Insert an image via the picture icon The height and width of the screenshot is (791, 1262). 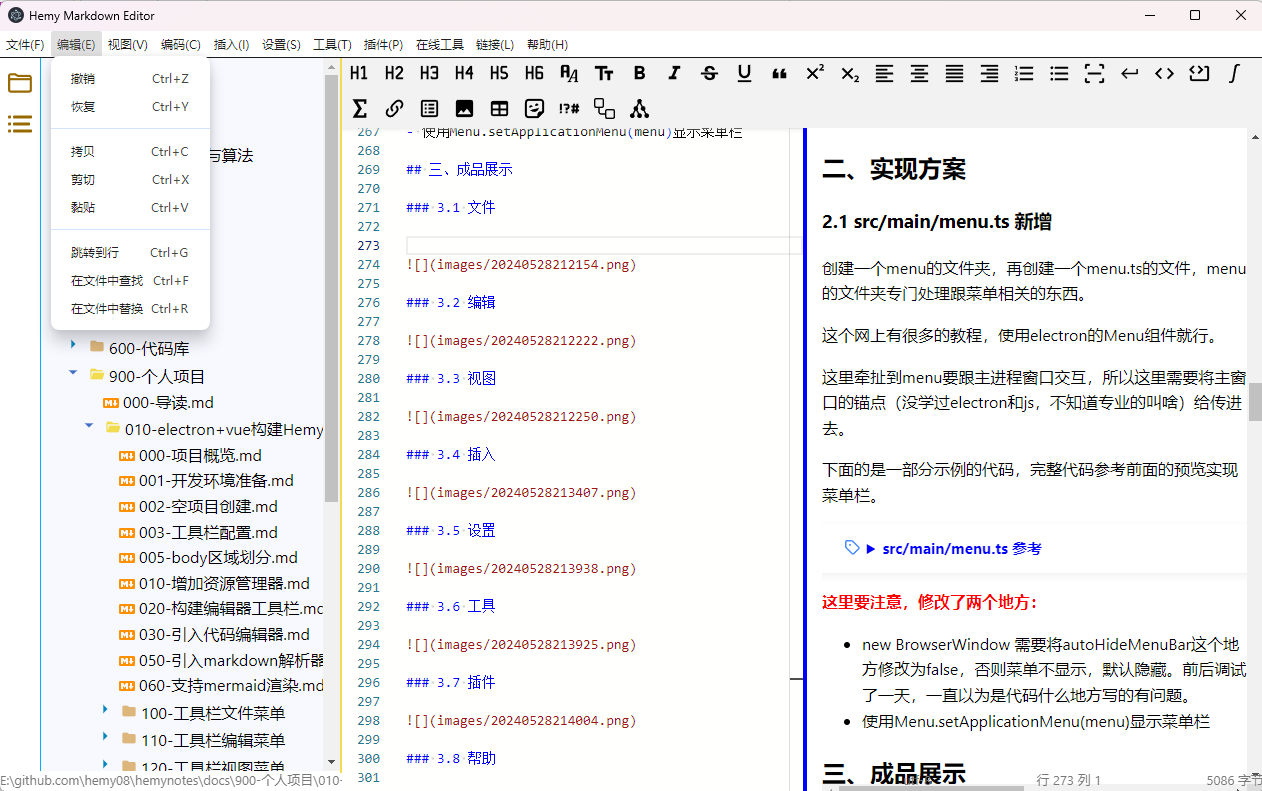coord(464,108)
